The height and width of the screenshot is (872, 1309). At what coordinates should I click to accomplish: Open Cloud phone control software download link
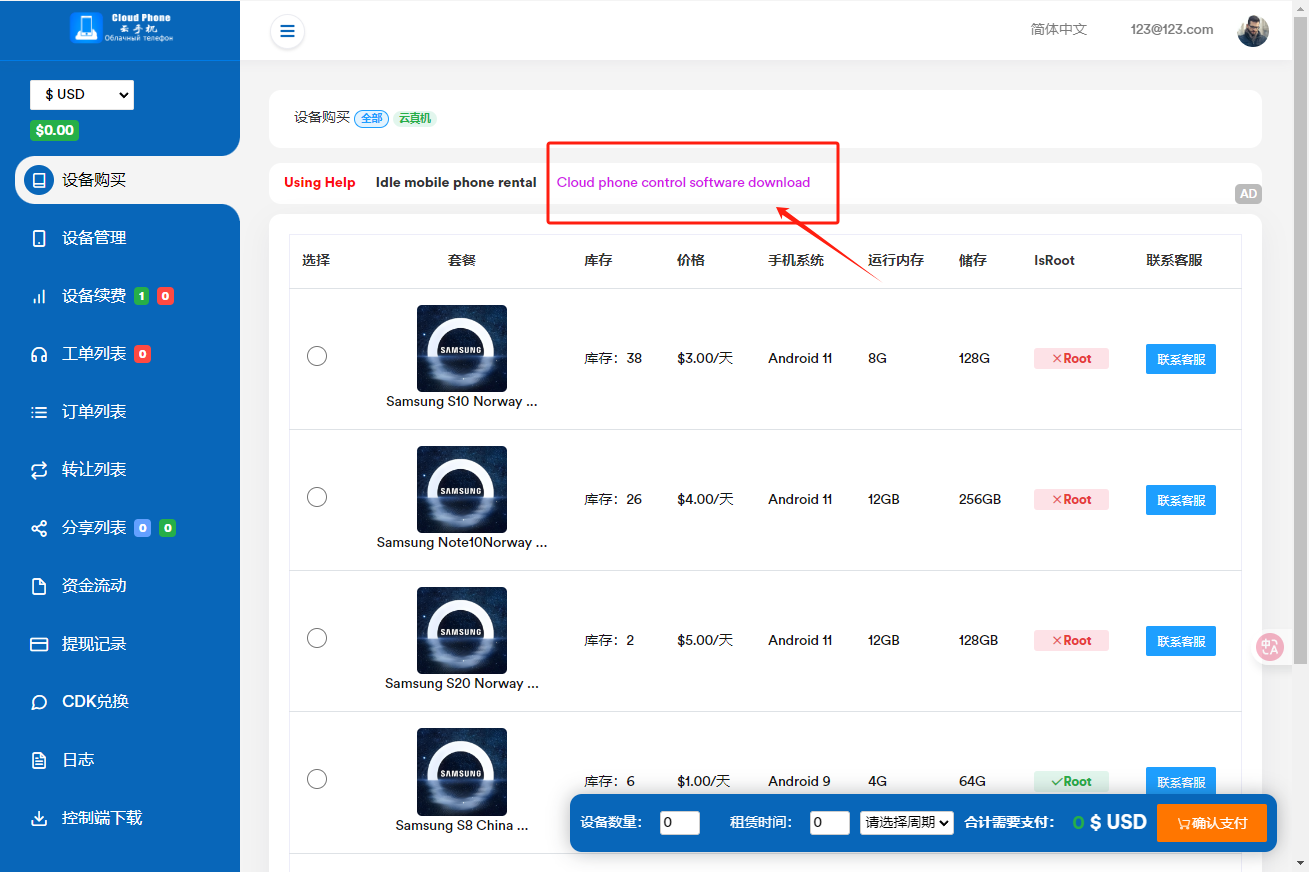pyautogui.click(x=683, y=182)
